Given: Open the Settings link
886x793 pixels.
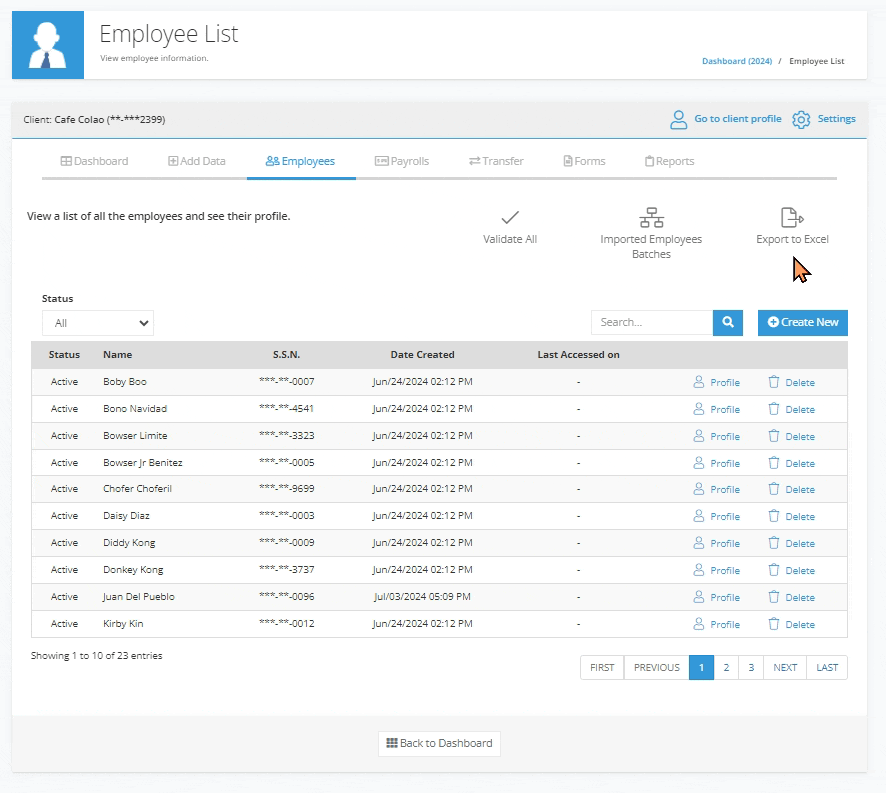Looking at the screenshot, I should click(x=836, y=119).
